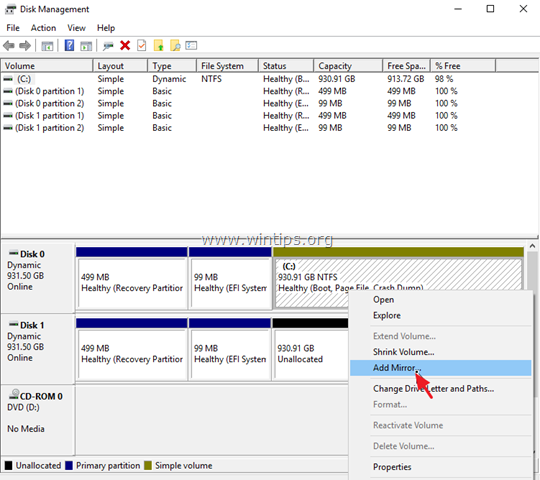Sort by the % Free column header
The image size is (540, 480).
(x=463, y=66)
